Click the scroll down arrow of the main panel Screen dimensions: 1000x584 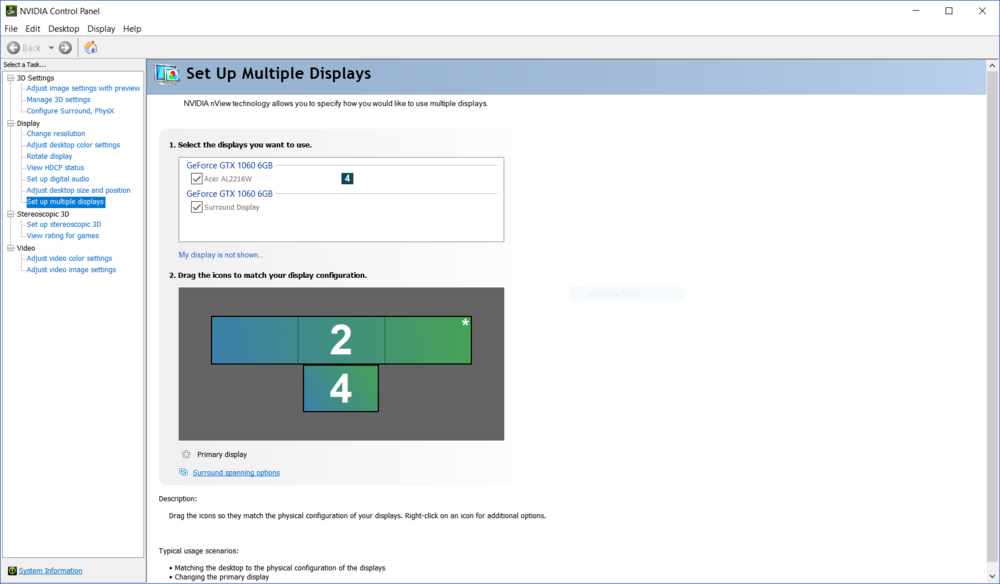992,576
